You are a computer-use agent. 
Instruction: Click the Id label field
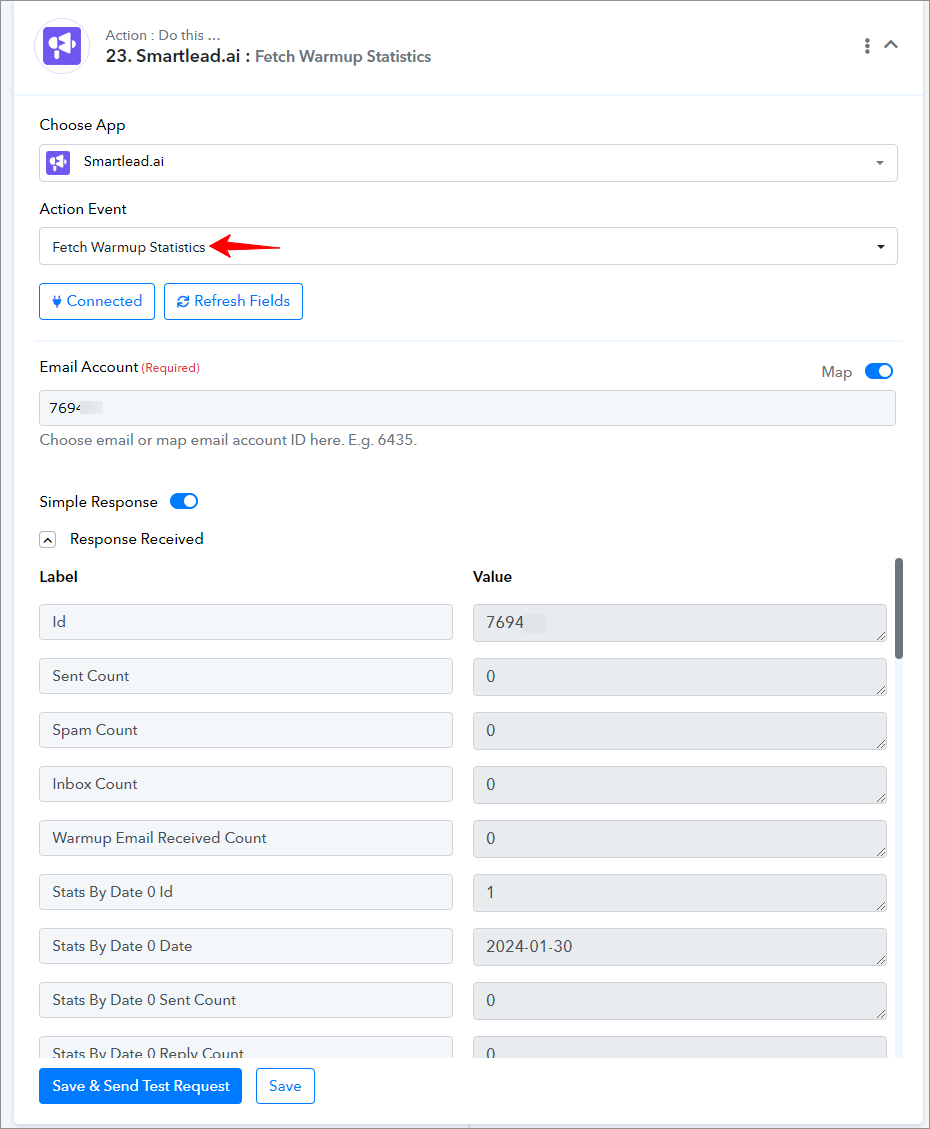pos(246,622)
